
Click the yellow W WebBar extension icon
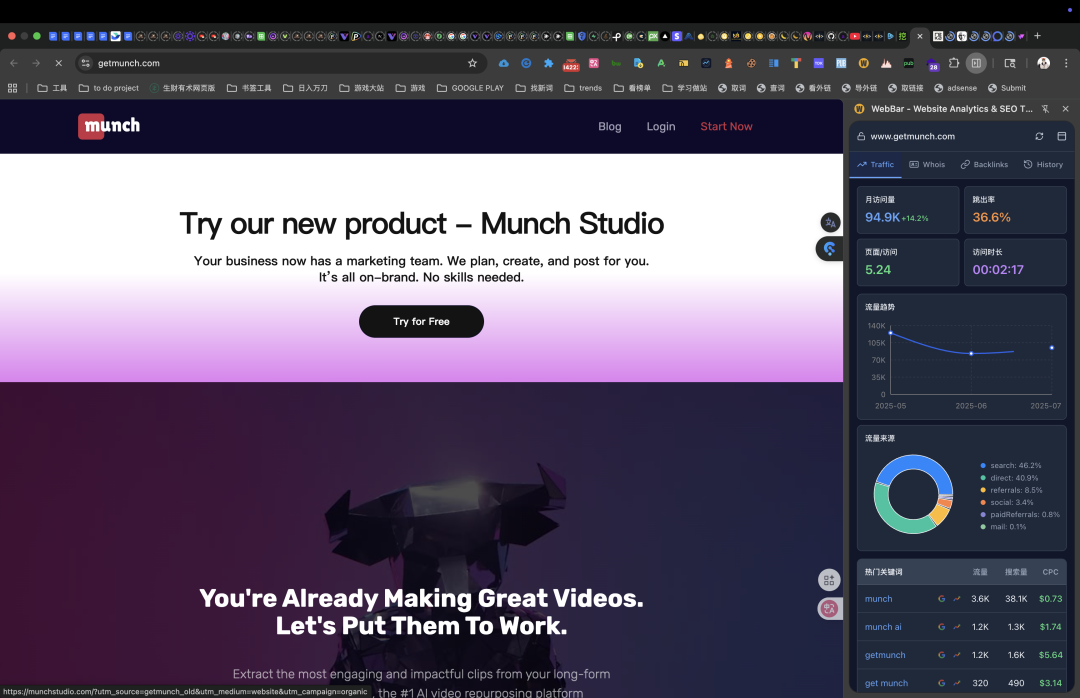tap(863, 63)
